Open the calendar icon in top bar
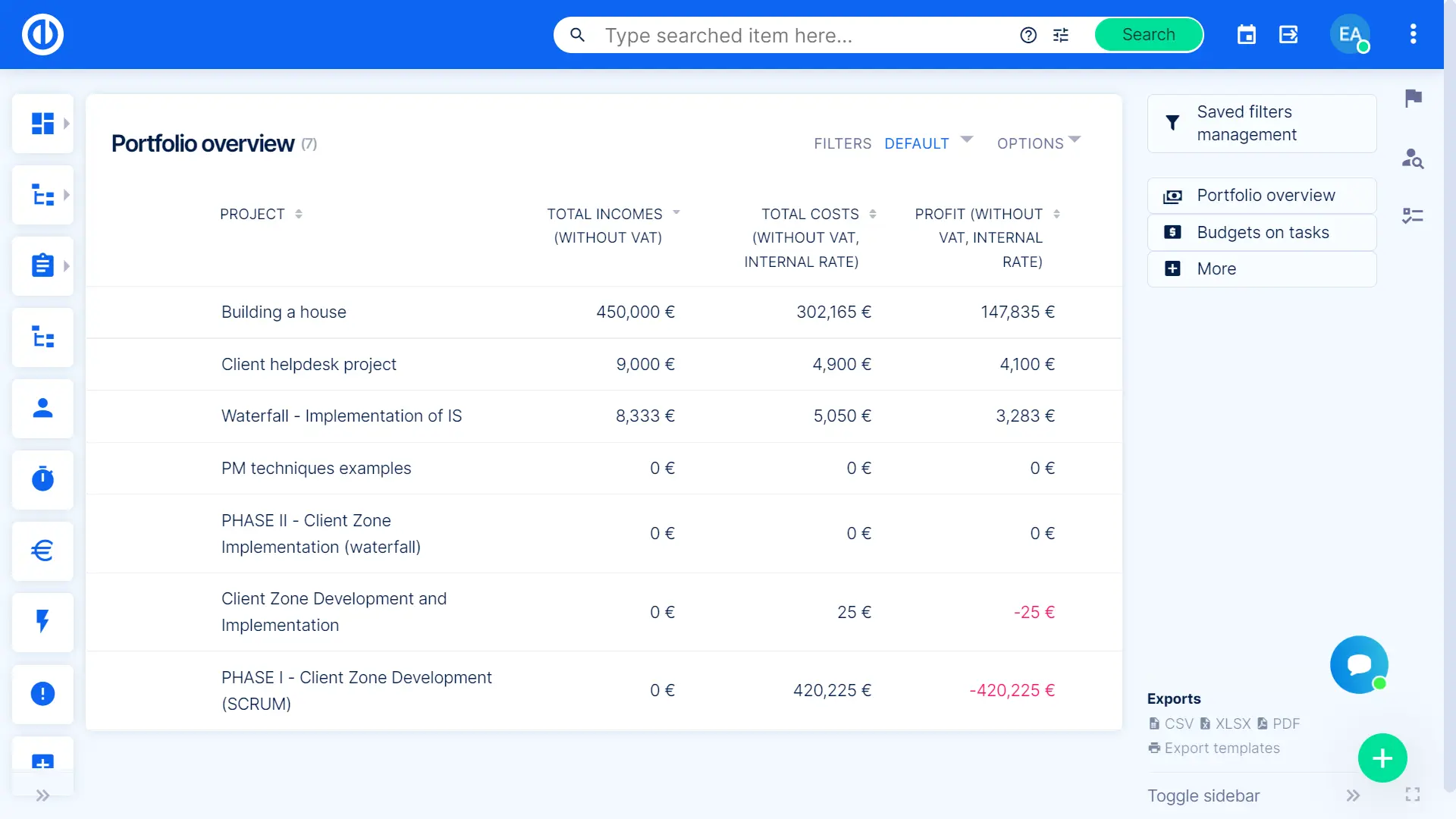 pos(1246,35)
